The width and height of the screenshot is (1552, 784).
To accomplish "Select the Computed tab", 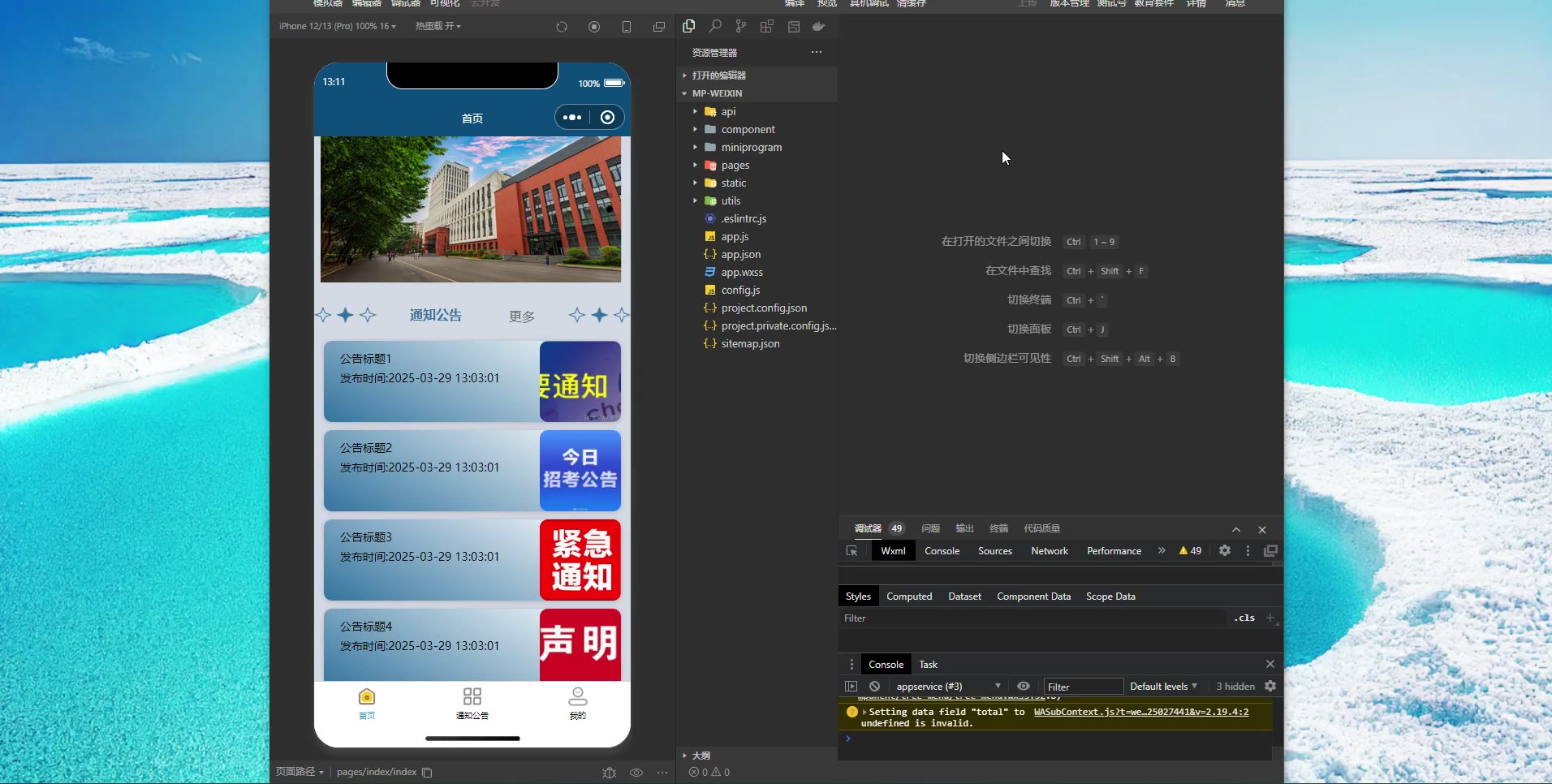I will [x=908, y=596].
